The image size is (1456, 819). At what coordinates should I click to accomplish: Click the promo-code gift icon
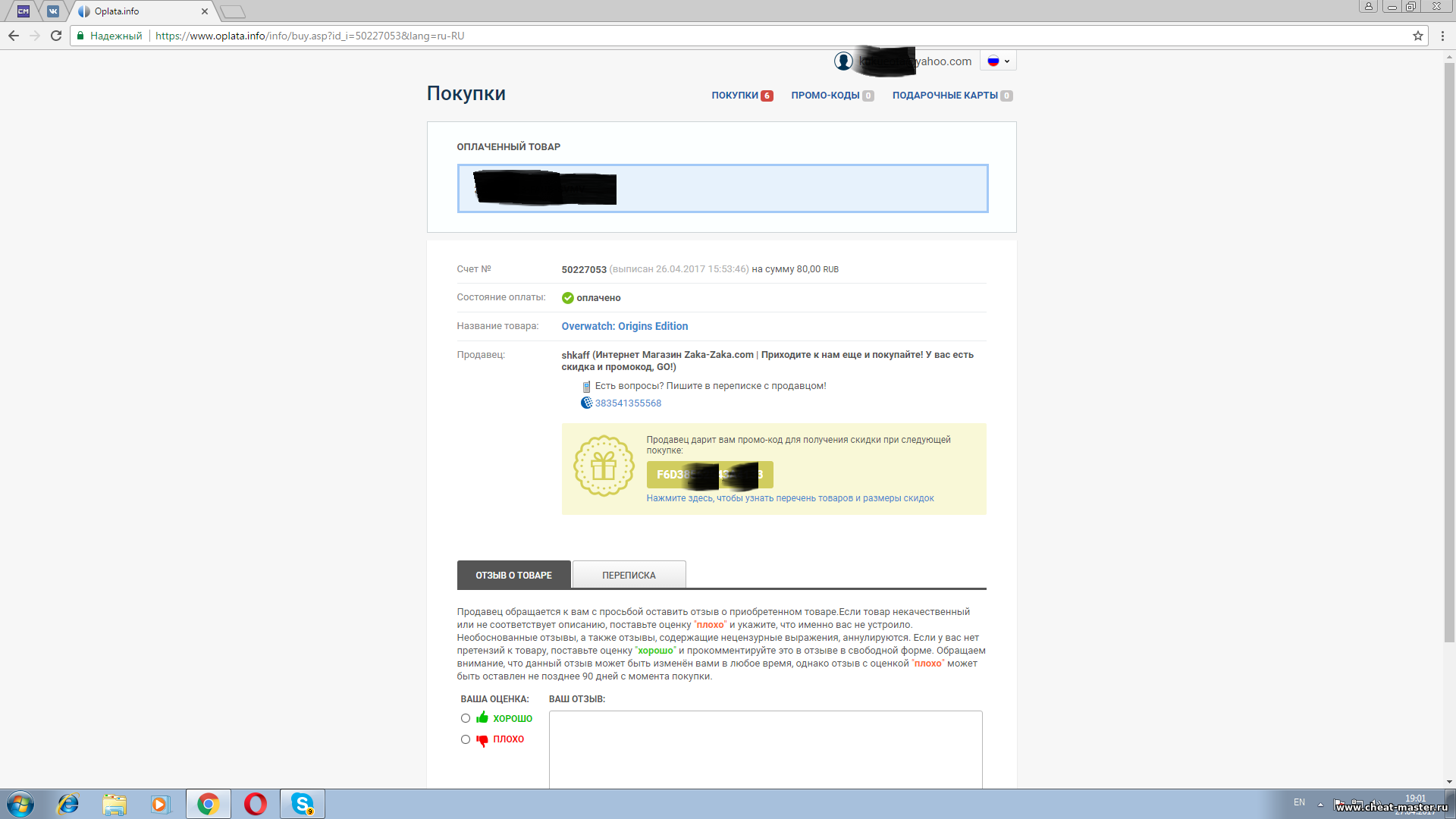point(604,466)
